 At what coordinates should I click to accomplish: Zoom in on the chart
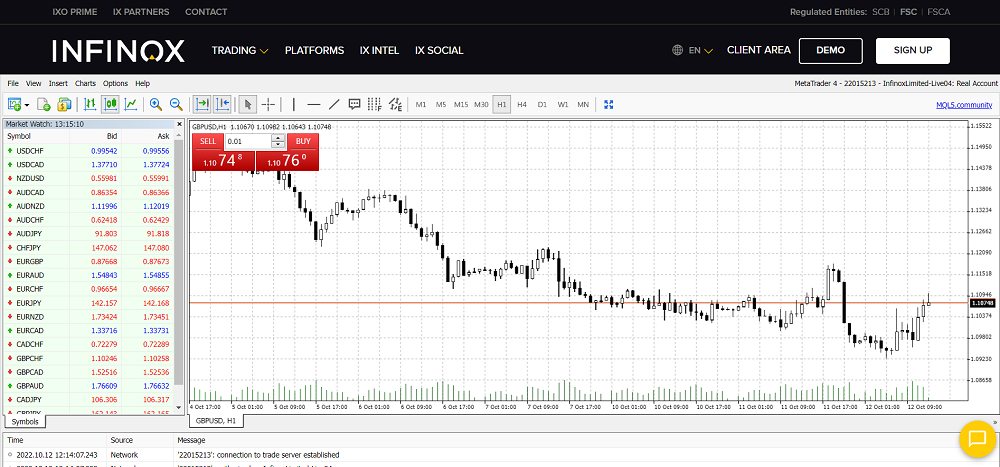[156, 104]
